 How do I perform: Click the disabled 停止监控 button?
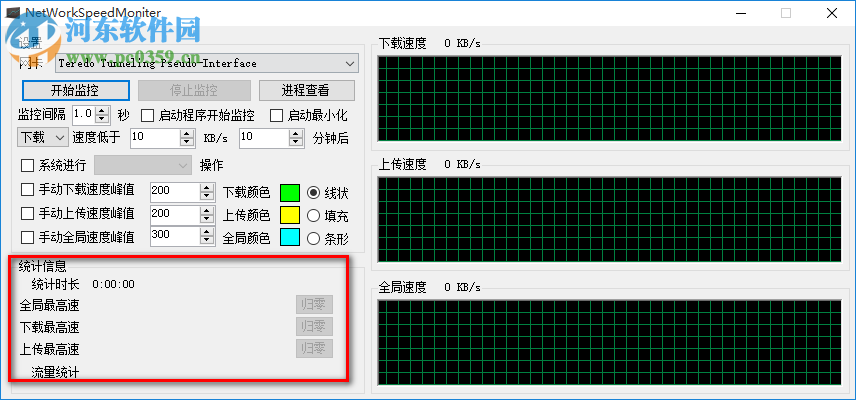coord(194,90)
